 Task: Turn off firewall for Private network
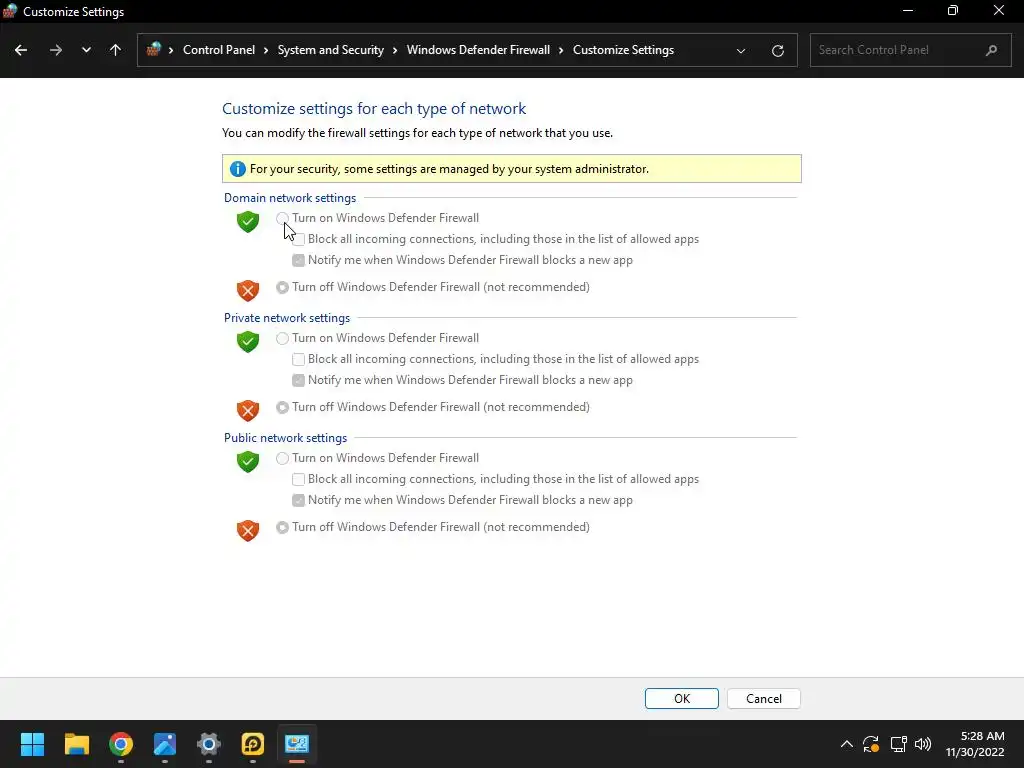282,408
